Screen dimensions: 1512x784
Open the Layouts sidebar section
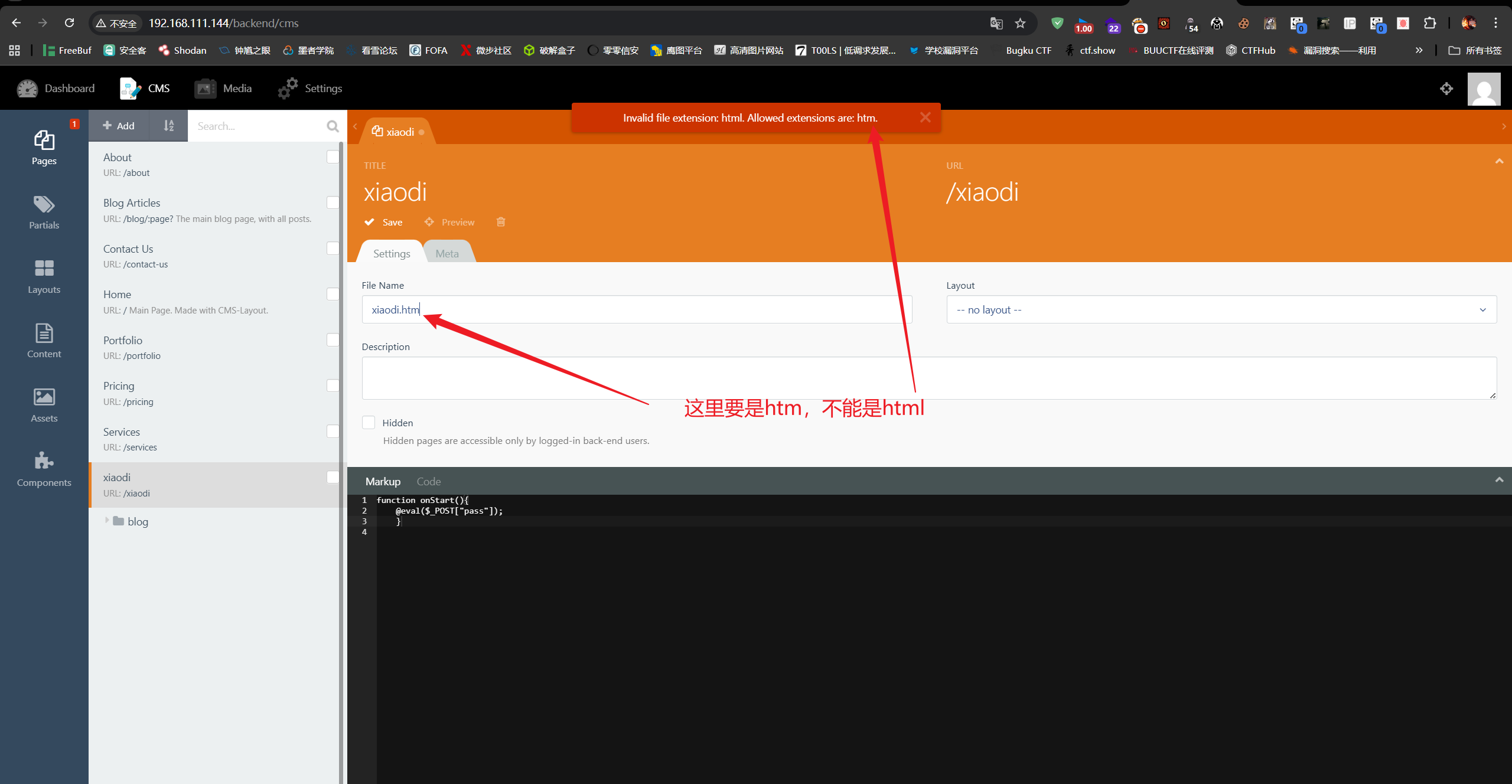pyautogui.click(x=44, y=276)
